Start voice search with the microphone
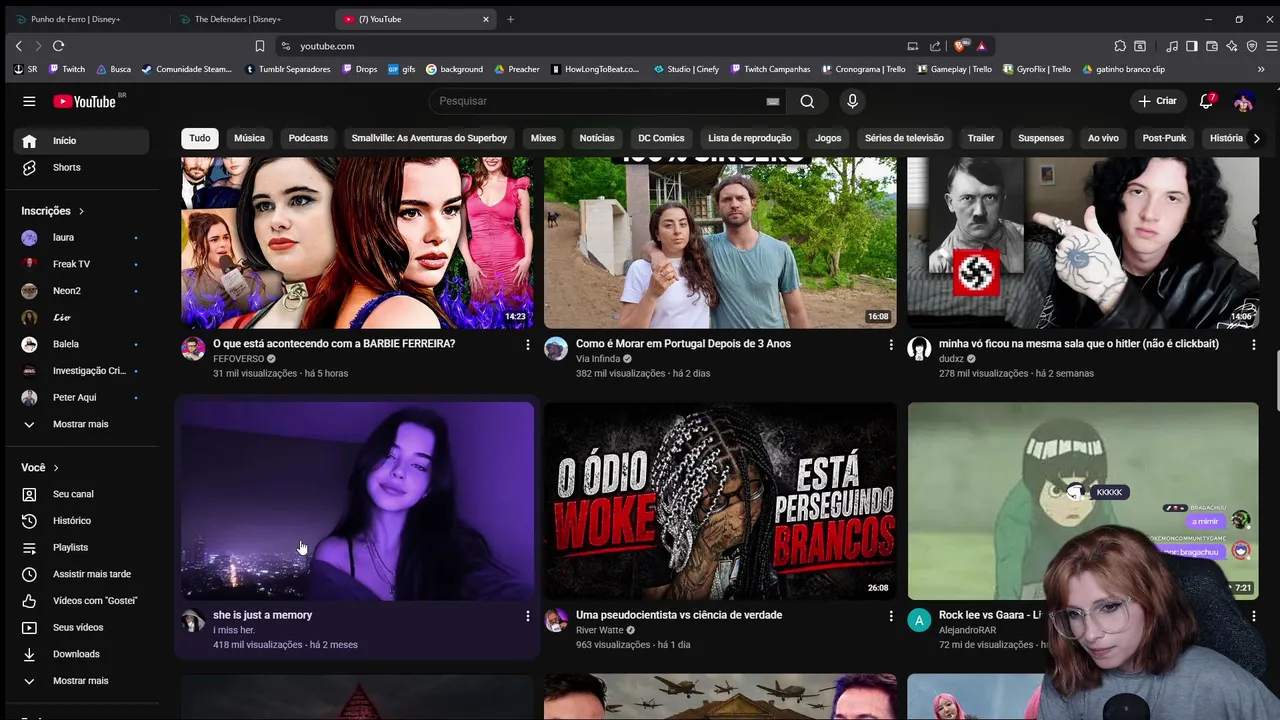 click(852, 101)
